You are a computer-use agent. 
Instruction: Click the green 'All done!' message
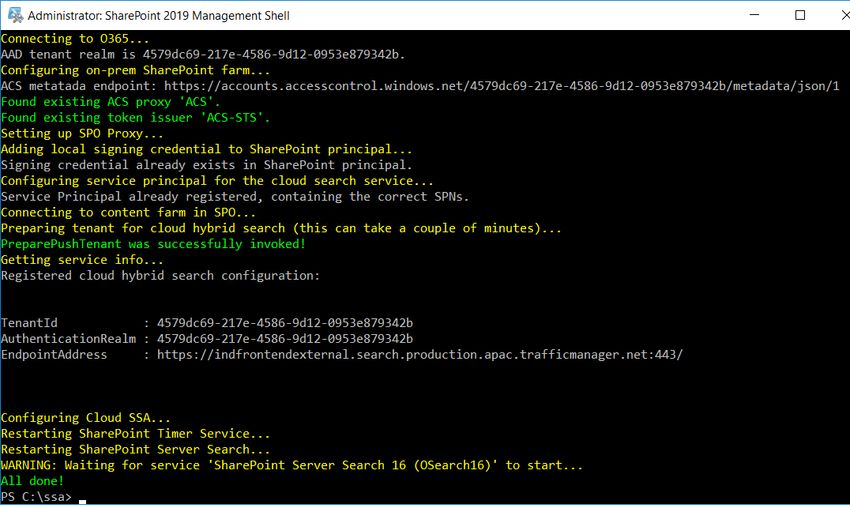click(x=32, y=481)
